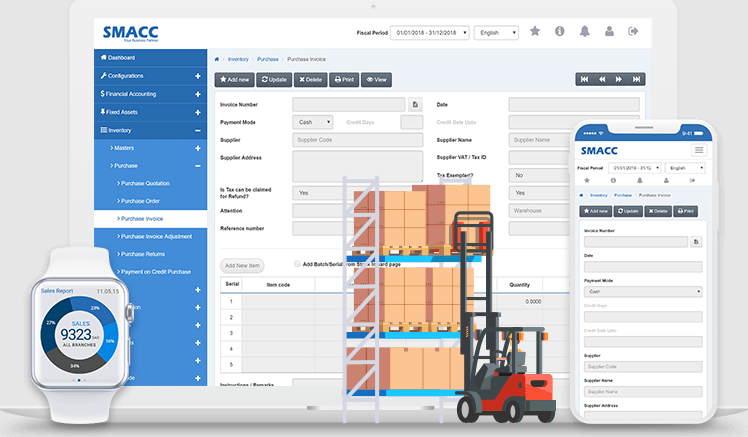Open Payment Mode dropdown on phone

click(643, 291)
